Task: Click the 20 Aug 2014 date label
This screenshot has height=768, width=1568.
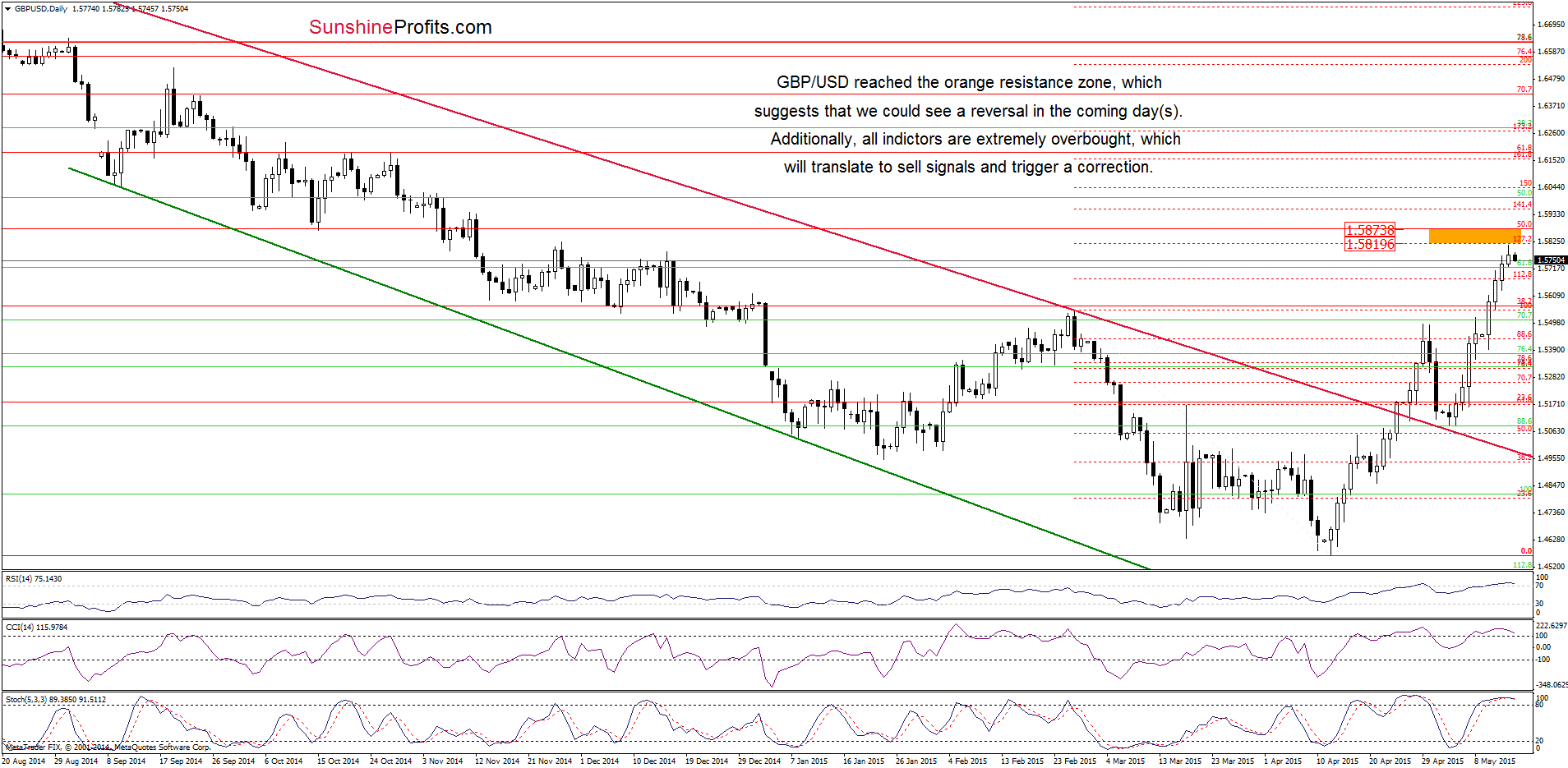Action: [24, 761]
